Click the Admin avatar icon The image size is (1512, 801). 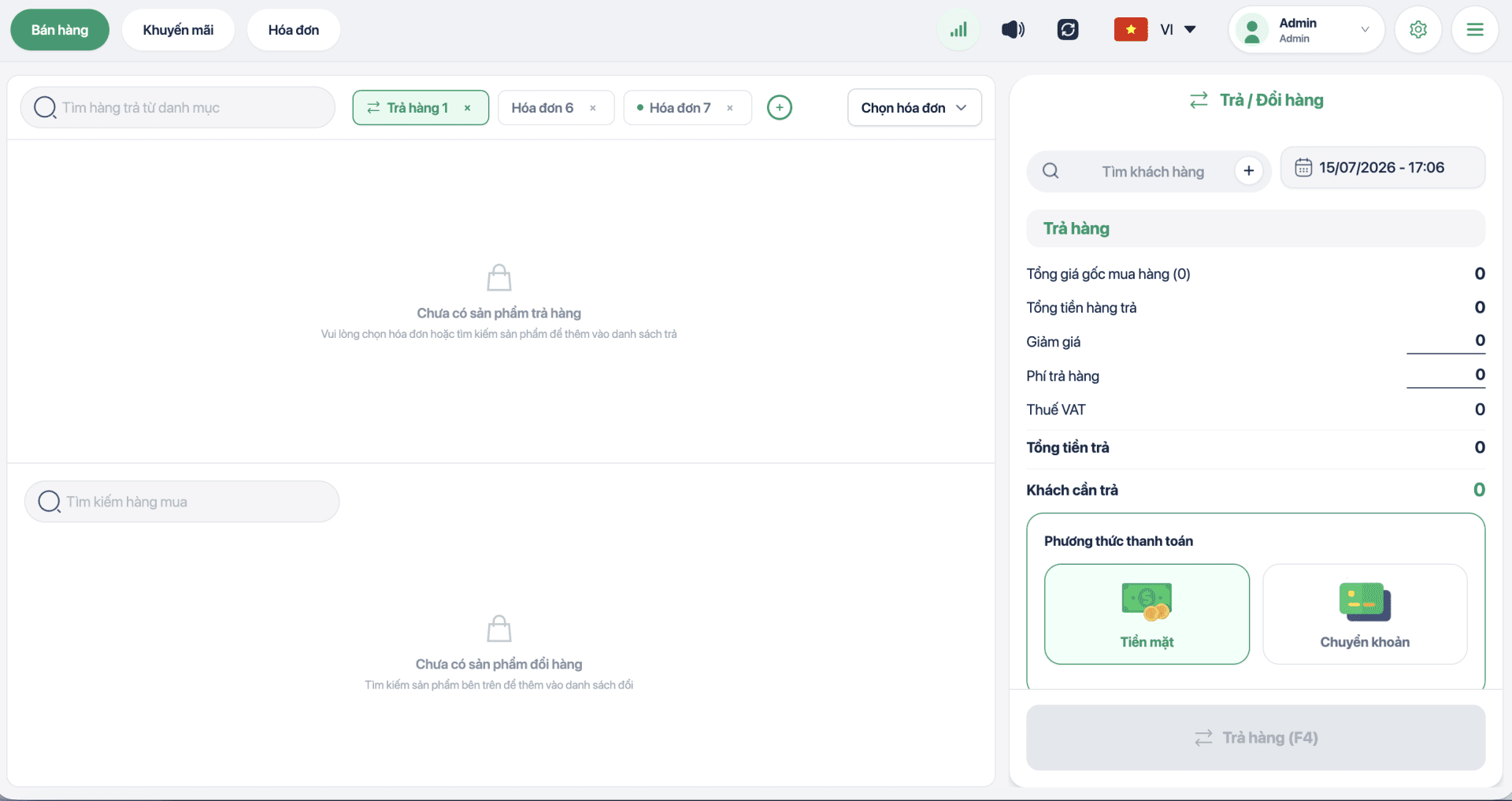(1252, 30)
